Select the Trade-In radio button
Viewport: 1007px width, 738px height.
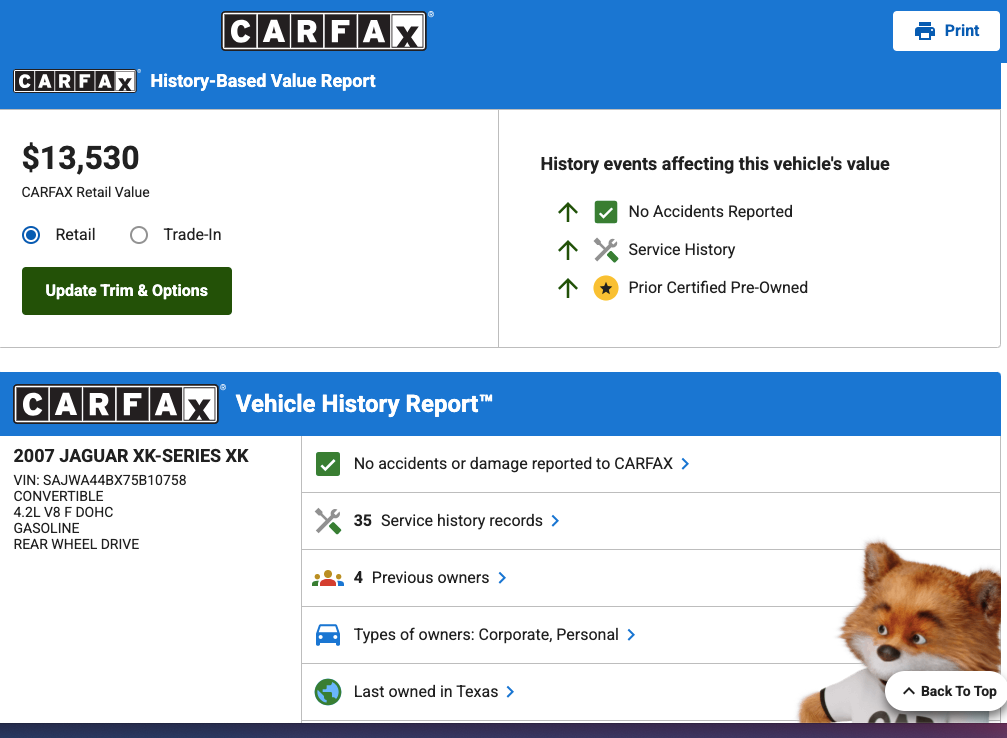[139, 235]
